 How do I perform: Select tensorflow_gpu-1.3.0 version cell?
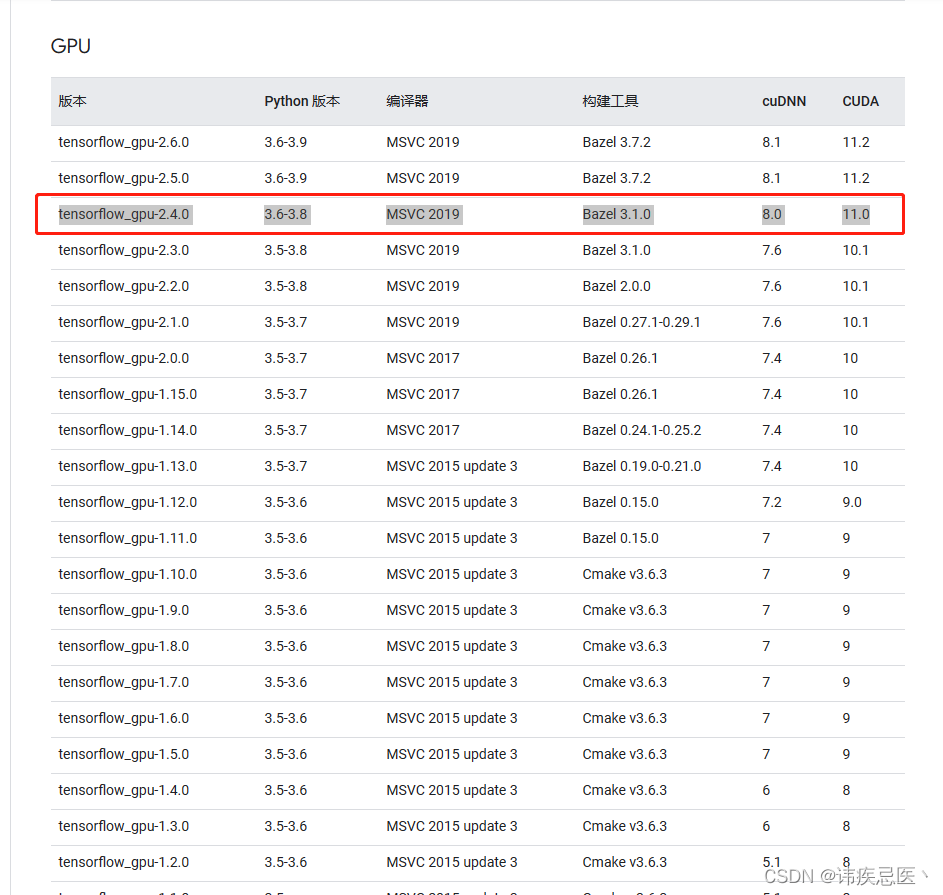124,826
